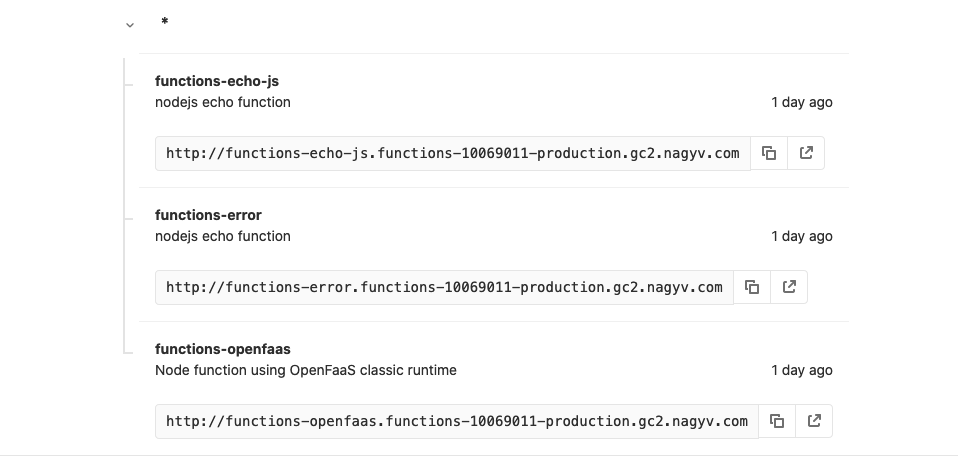Click the 'Node function using OpenFaaS' description
This screenshot has height=456, width=958.
click(x=306, y=370)
